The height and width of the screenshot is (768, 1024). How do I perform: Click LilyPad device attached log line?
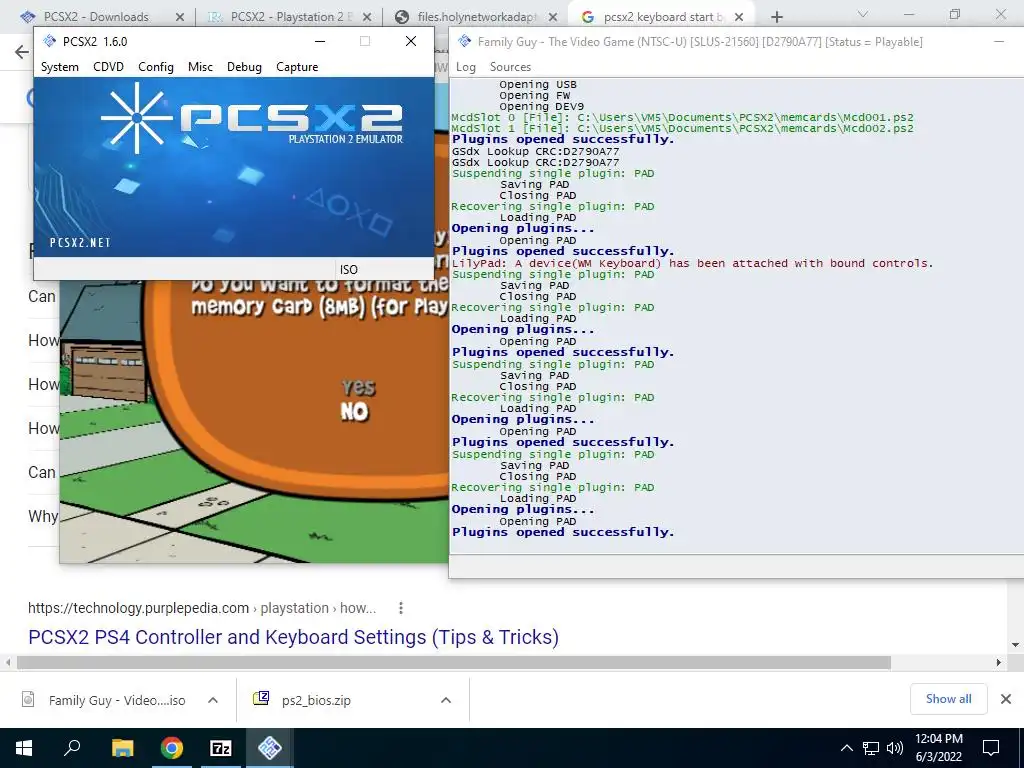coord(692,263)
